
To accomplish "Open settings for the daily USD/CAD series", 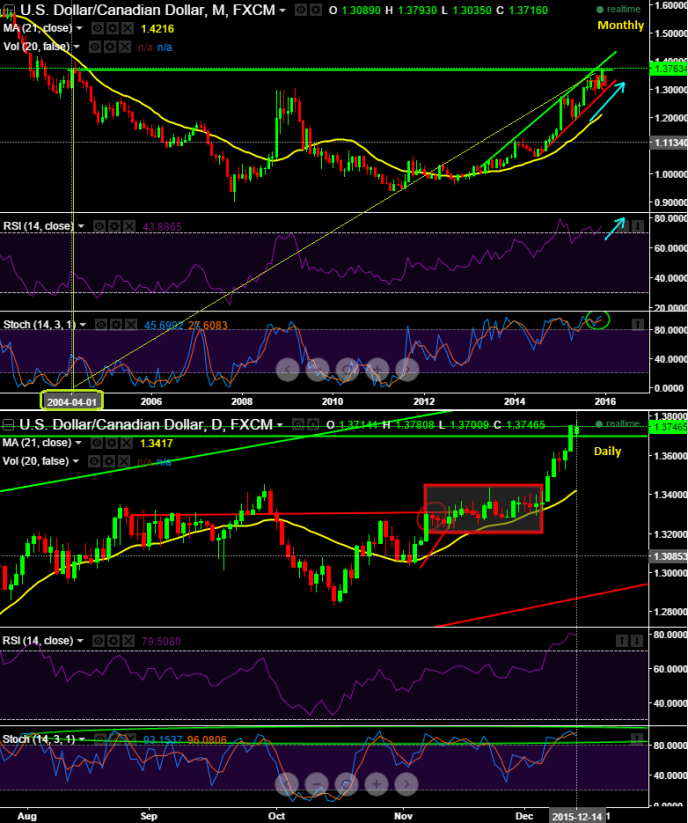I will pyautogui.click(x=312, y=424).
